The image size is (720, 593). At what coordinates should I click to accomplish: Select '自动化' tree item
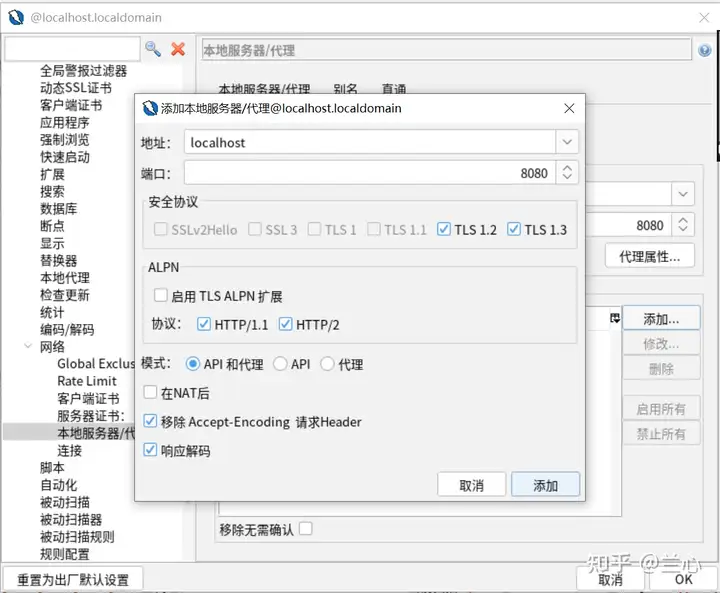tap(59, 485)
